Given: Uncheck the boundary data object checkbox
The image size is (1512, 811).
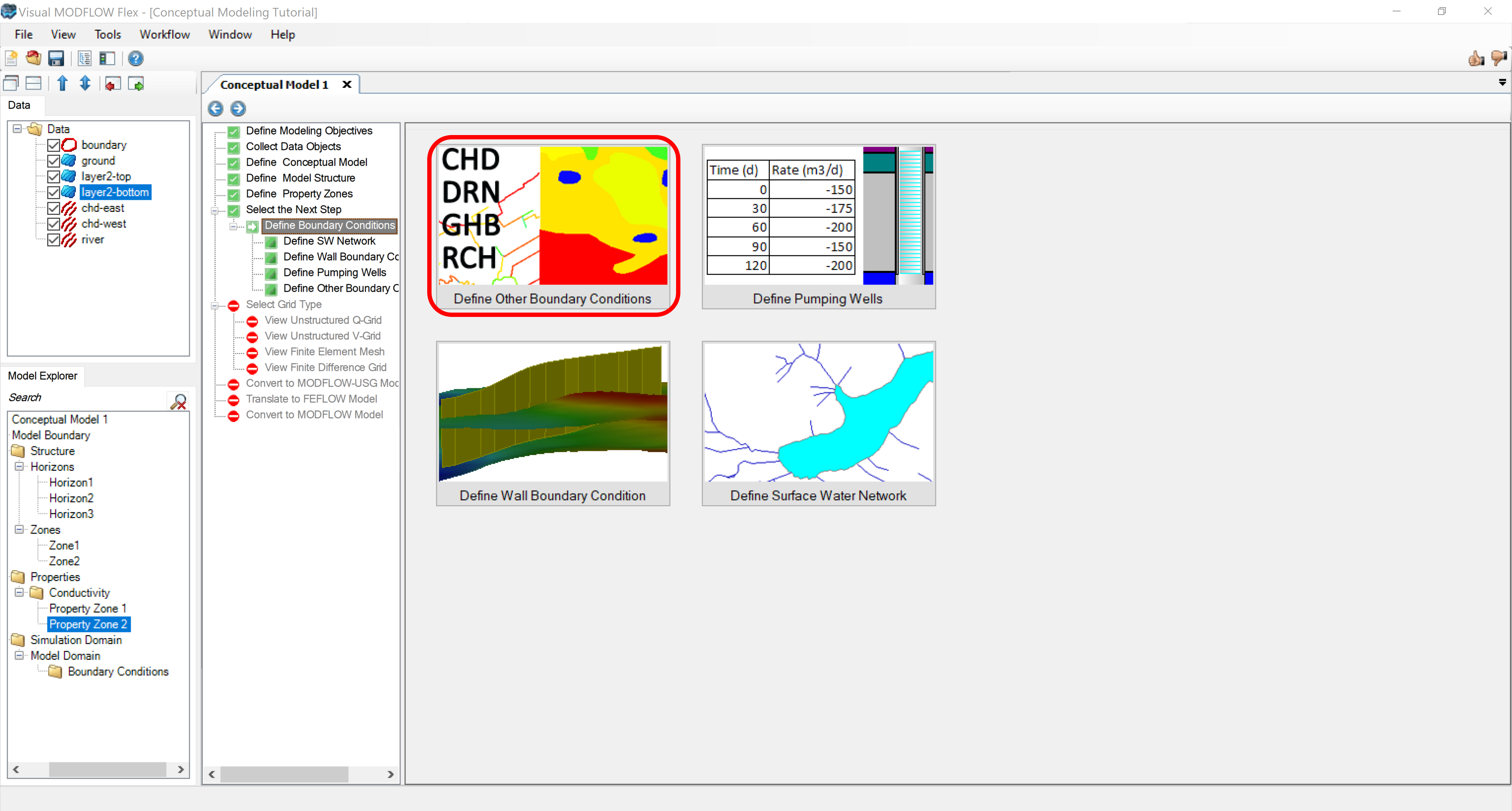Looking at the screenshot, I should click(x=55, y=145).
